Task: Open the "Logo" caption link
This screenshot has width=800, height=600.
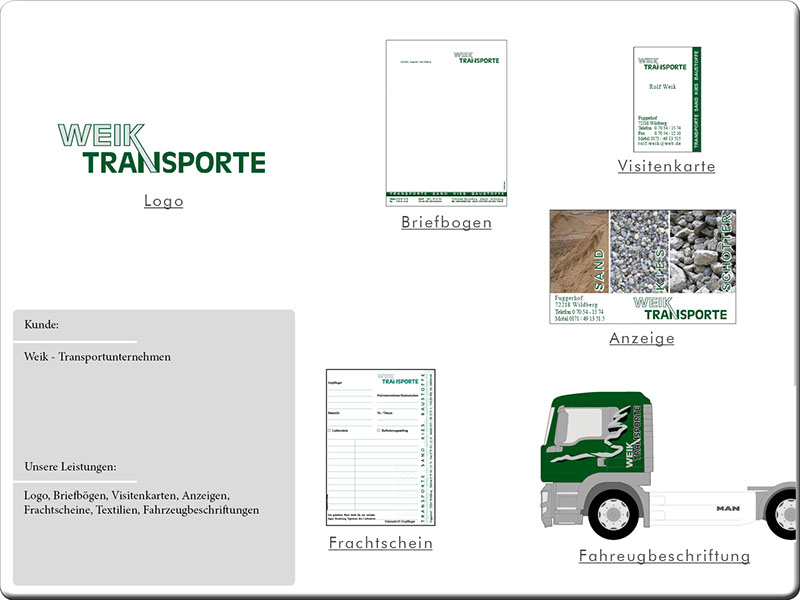Action: pyautogui.click(x=164, y=201)
